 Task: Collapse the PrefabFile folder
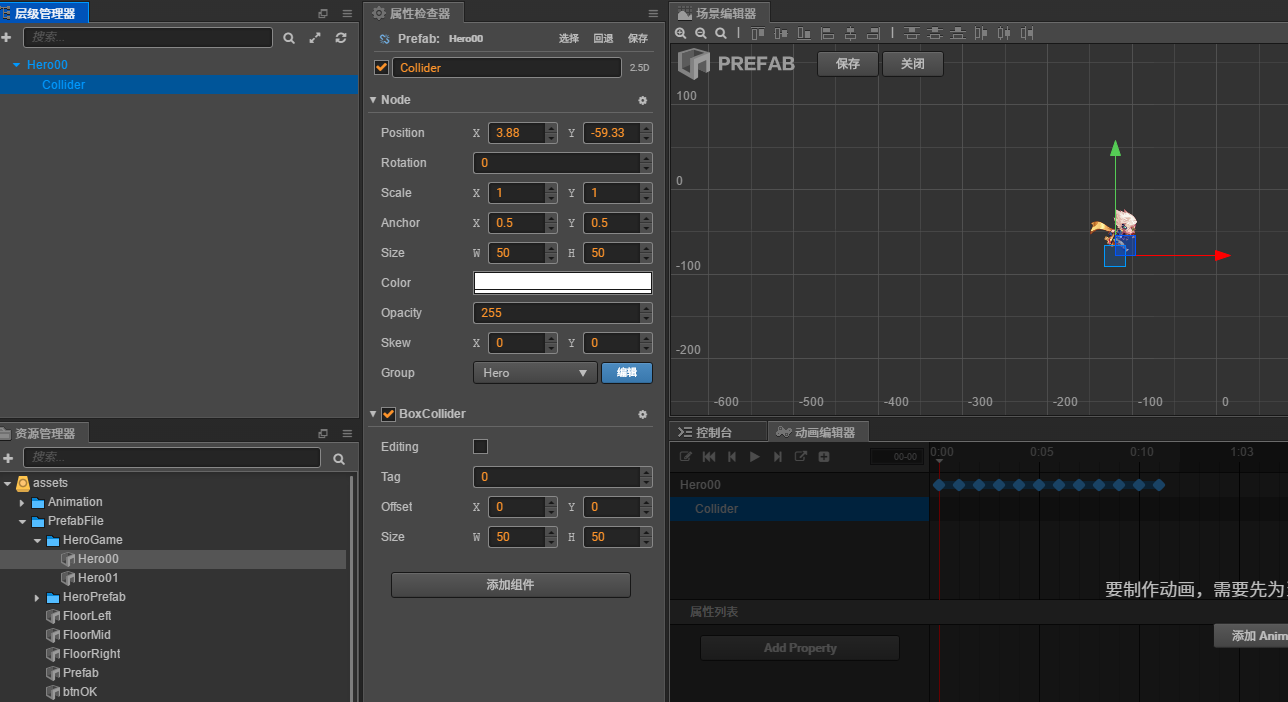point(23,521)
